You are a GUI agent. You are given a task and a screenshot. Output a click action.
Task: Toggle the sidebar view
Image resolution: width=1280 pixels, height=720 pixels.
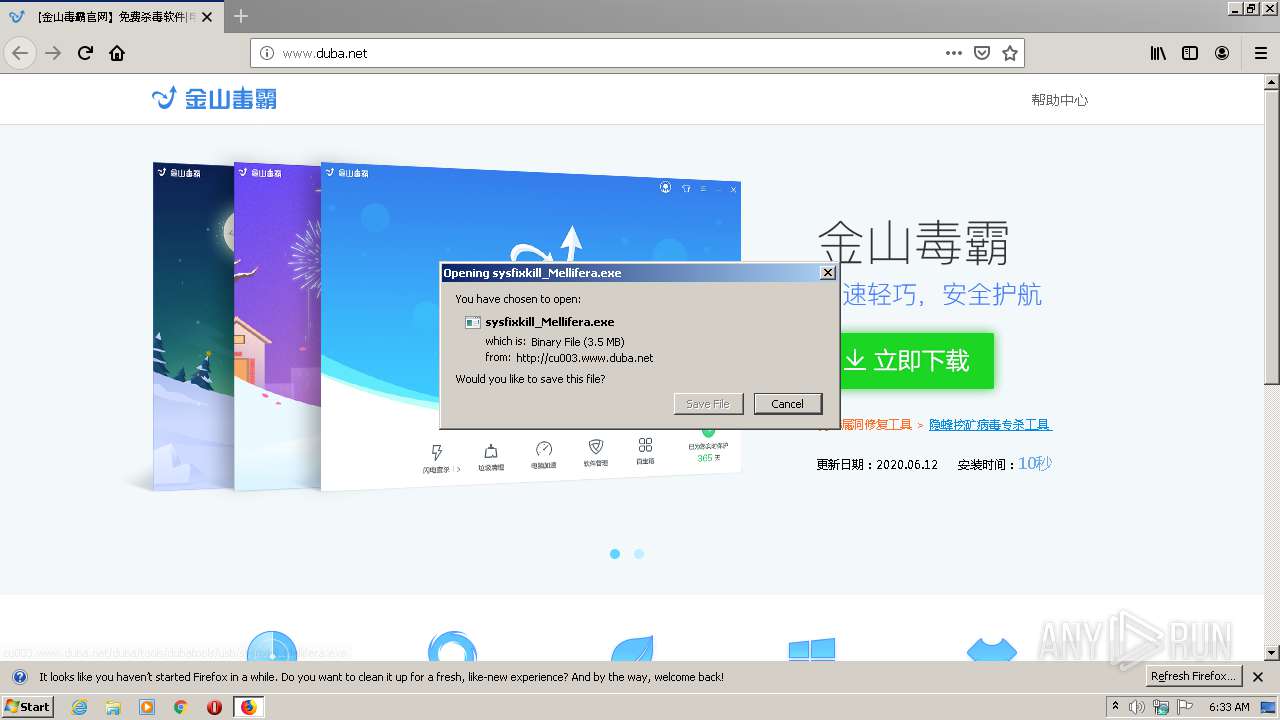pos(1190,53)
